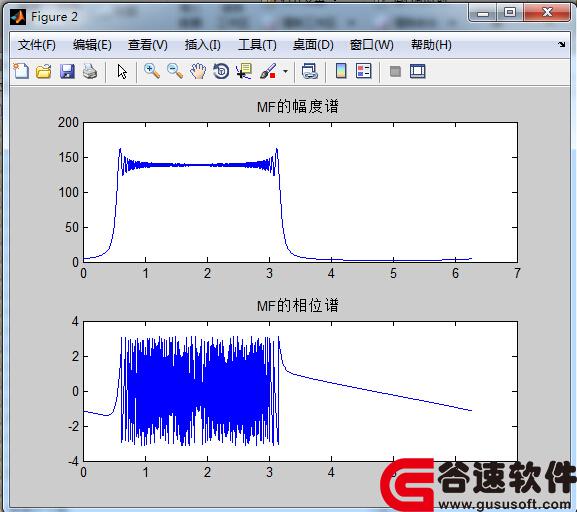Select the Rotate 3D tool
Image resolution: width=577 pixels, height=512 pixels.
(x=221, y=71)
